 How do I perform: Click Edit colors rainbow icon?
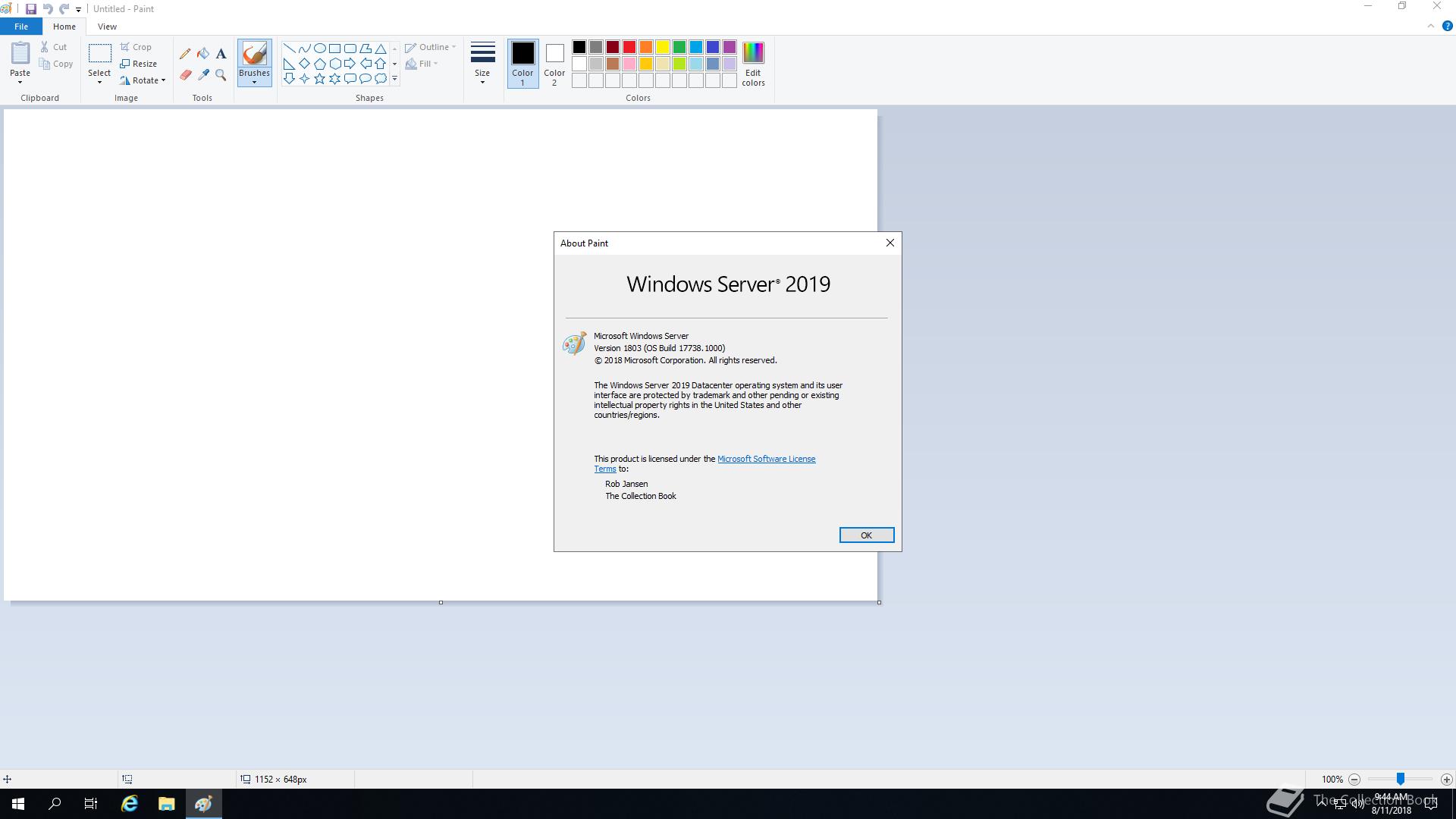tap(753, 64)
